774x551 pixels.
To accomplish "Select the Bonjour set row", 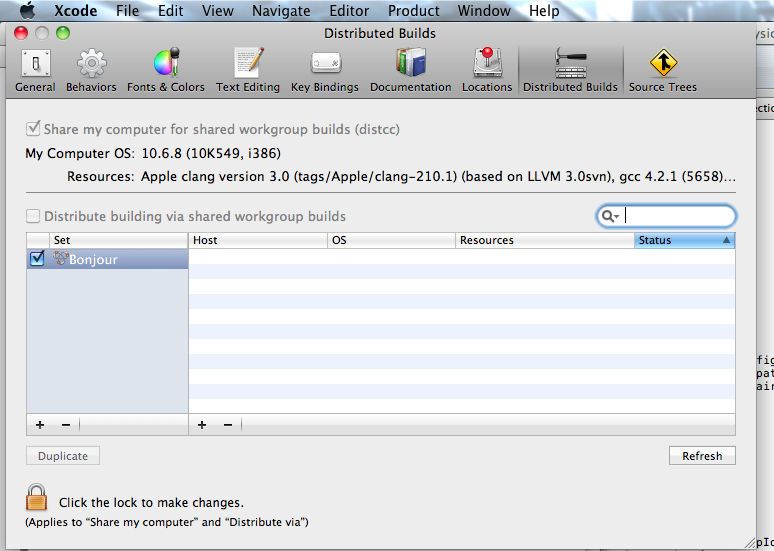I will click(x=108, y=259).
